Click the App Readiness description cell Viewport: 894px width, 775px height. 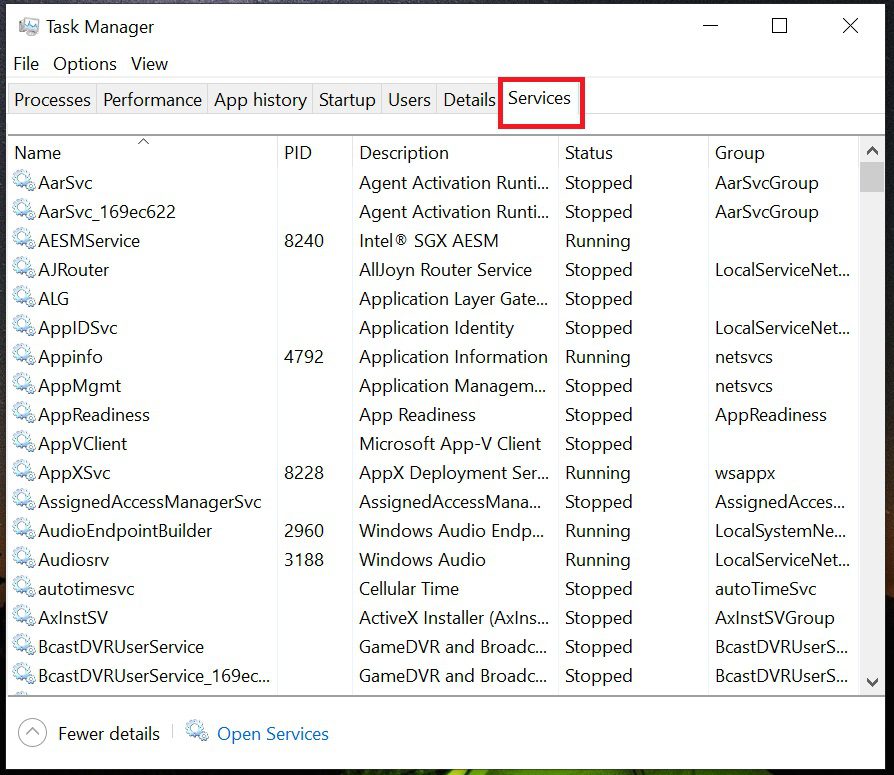coord(417,415)
